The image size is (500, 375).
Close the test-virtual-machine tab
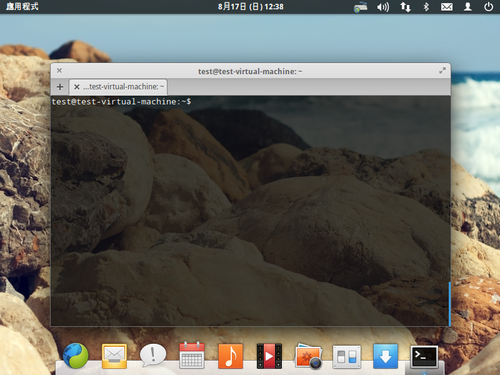[77, 87]
